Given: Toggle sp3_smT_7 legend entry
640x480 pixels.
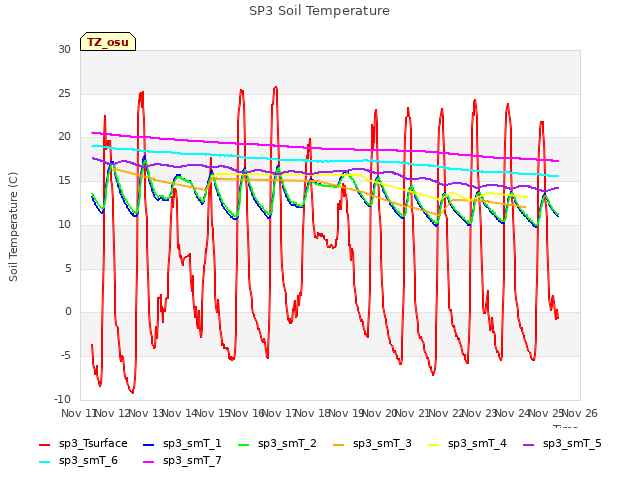Looking at the screenshot, I should tap(182, 460).
